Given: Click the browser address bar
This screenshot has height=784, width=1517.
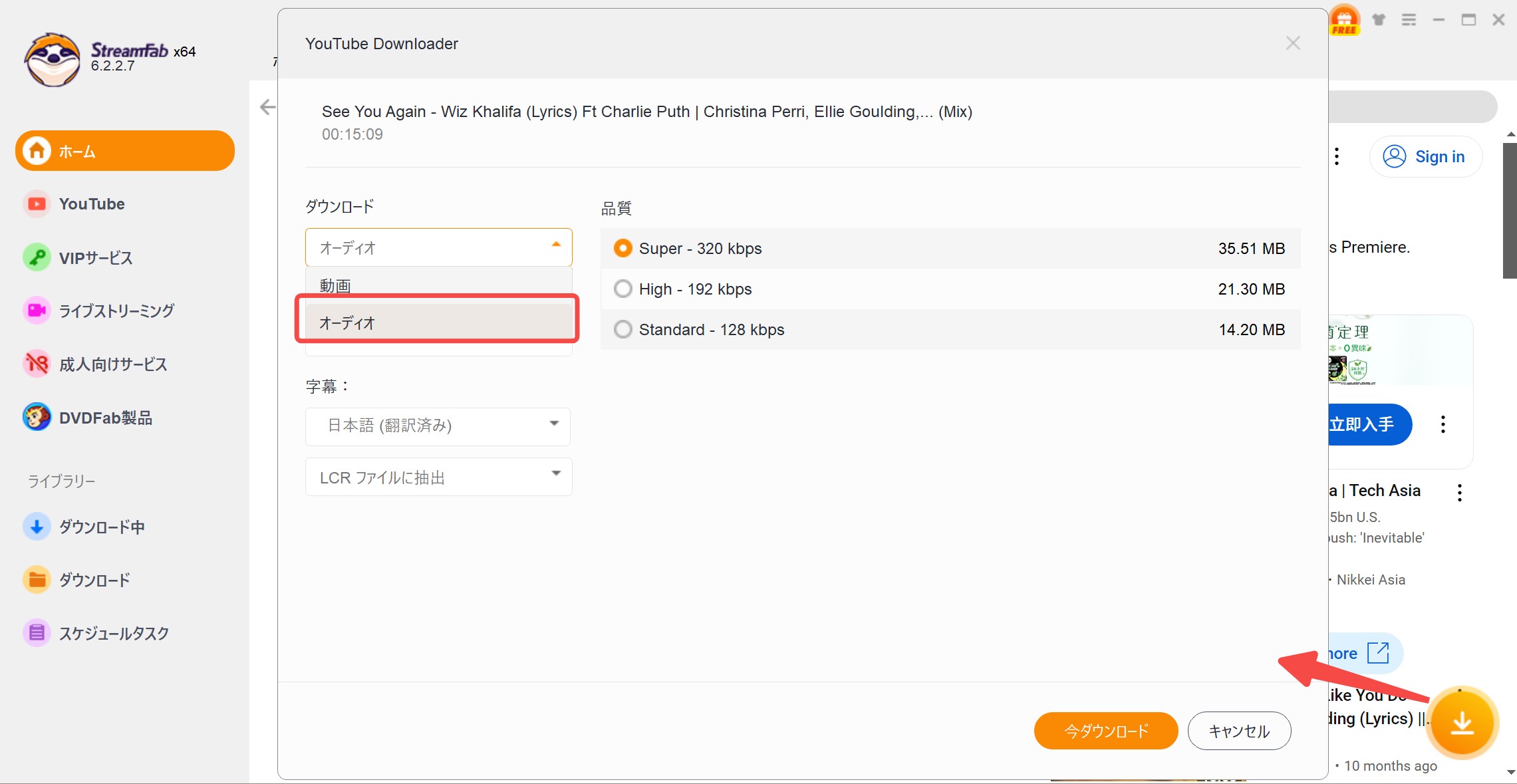Looking at the screenshot, I should [x=1413, y=106].
